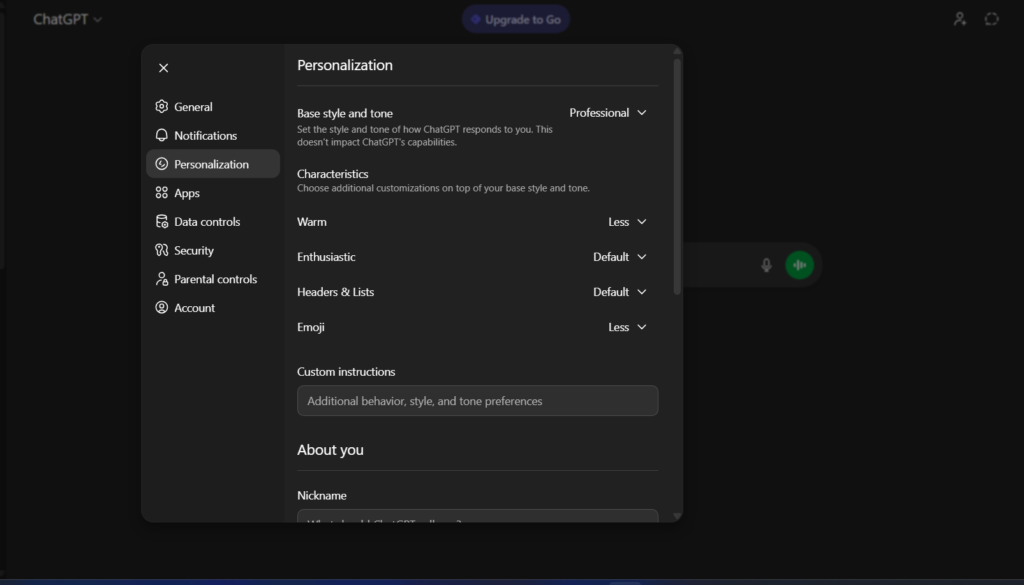Close the settings dialog with the X
This screenshot has height=585, width=1024.
click(x=163, y=67)
